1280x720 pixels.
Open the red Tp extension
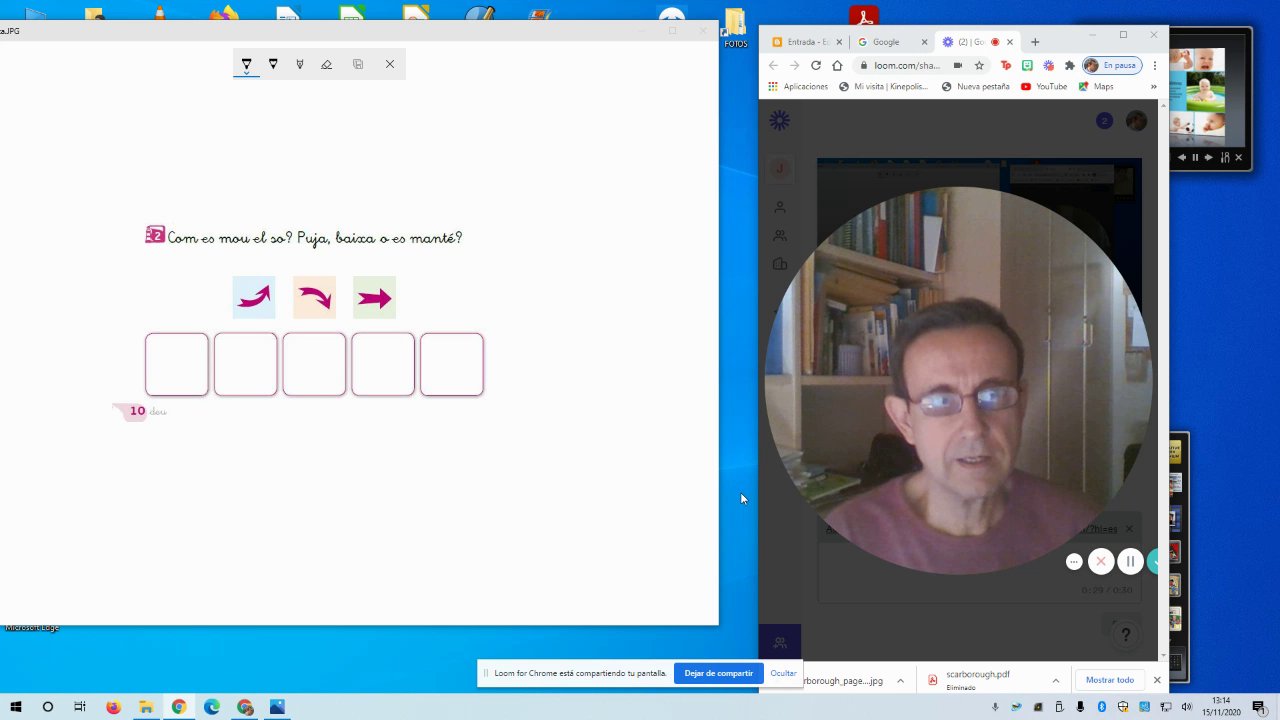click(x=1006, y=65)
